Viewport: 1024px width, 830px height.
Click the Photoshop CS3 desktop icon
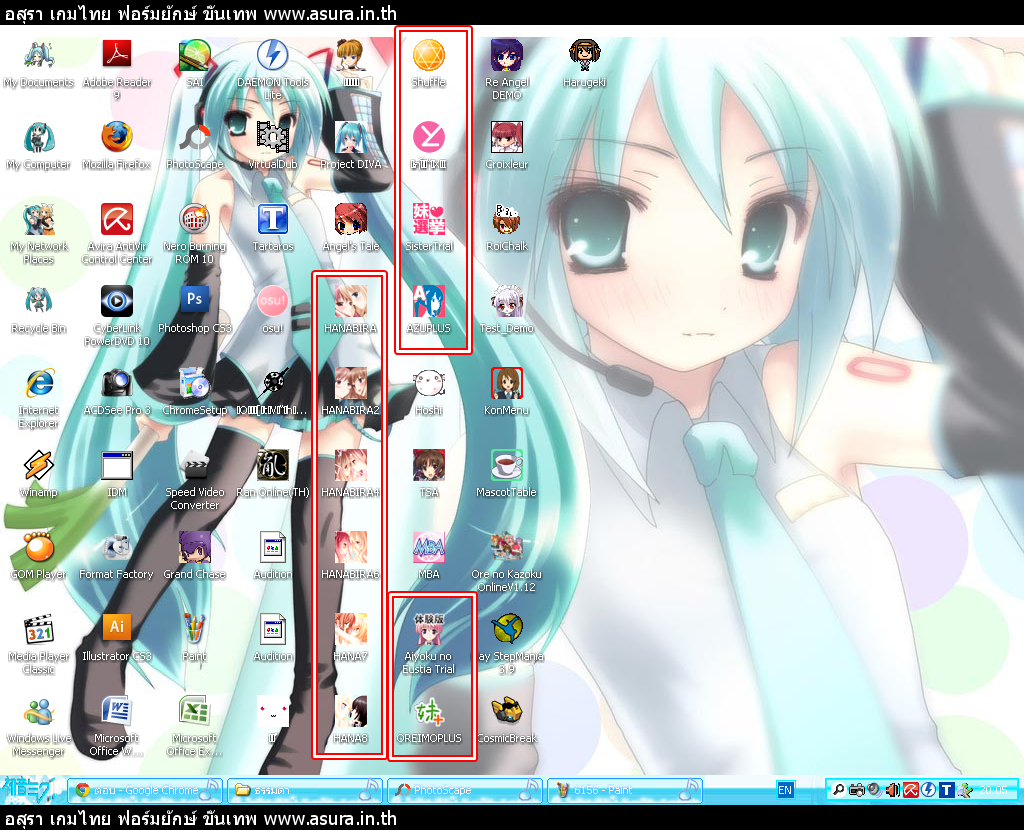[x=195, y=301]
